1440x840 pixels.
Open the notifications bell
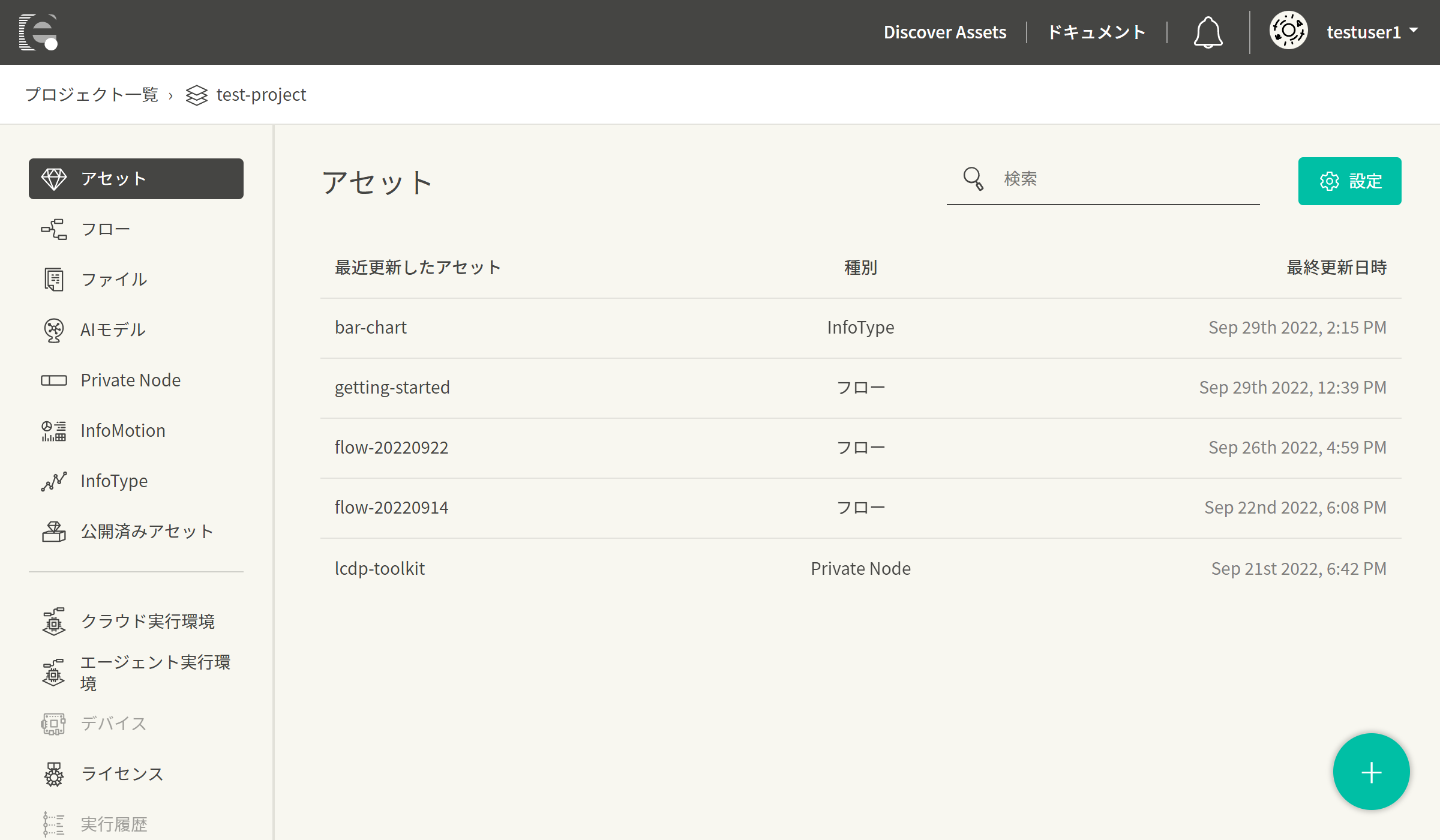(1208, 32)
